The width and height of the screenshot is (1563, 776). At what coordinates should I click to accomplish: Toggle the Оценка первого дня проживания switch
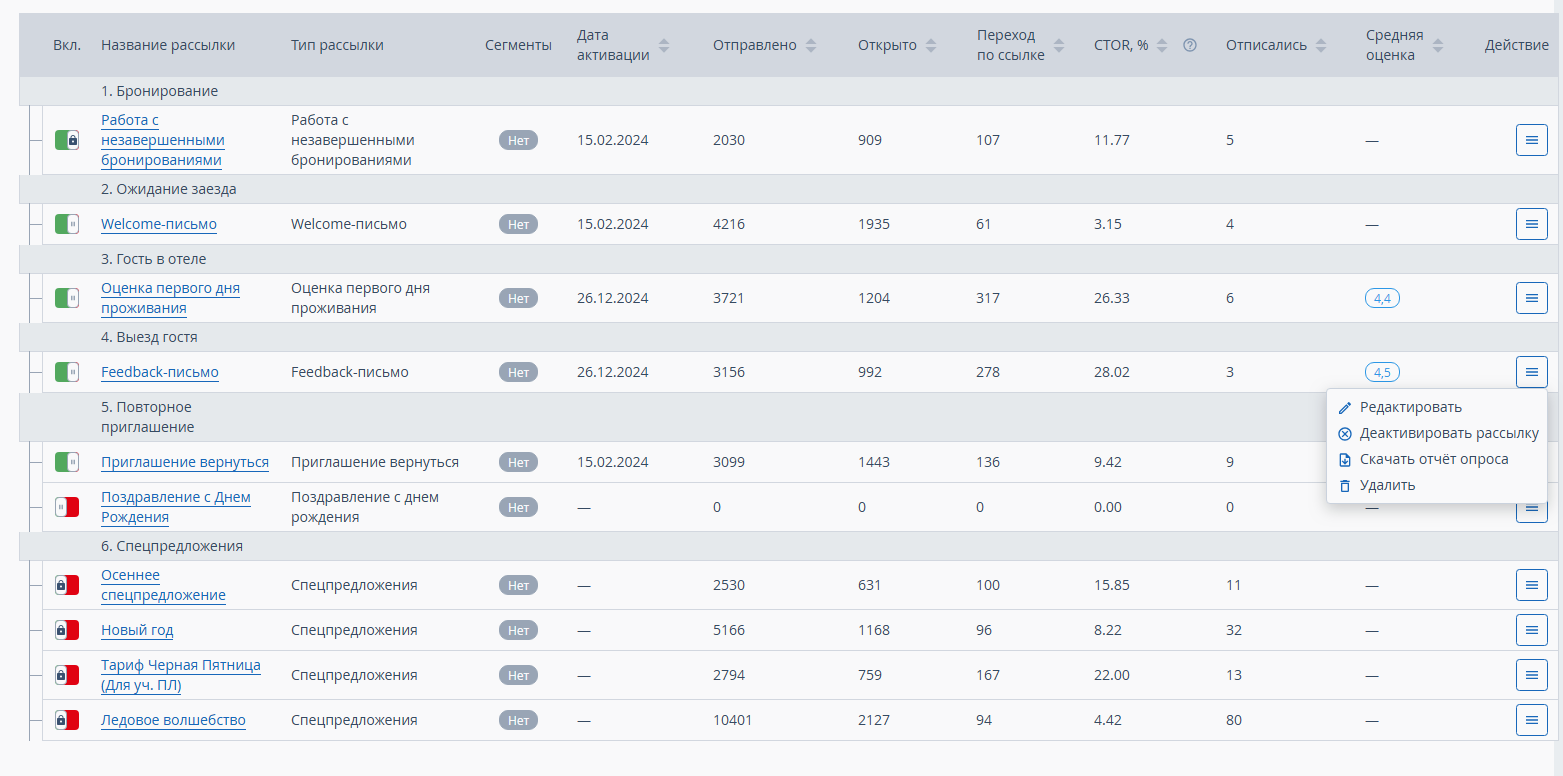(x=67, y=298)
